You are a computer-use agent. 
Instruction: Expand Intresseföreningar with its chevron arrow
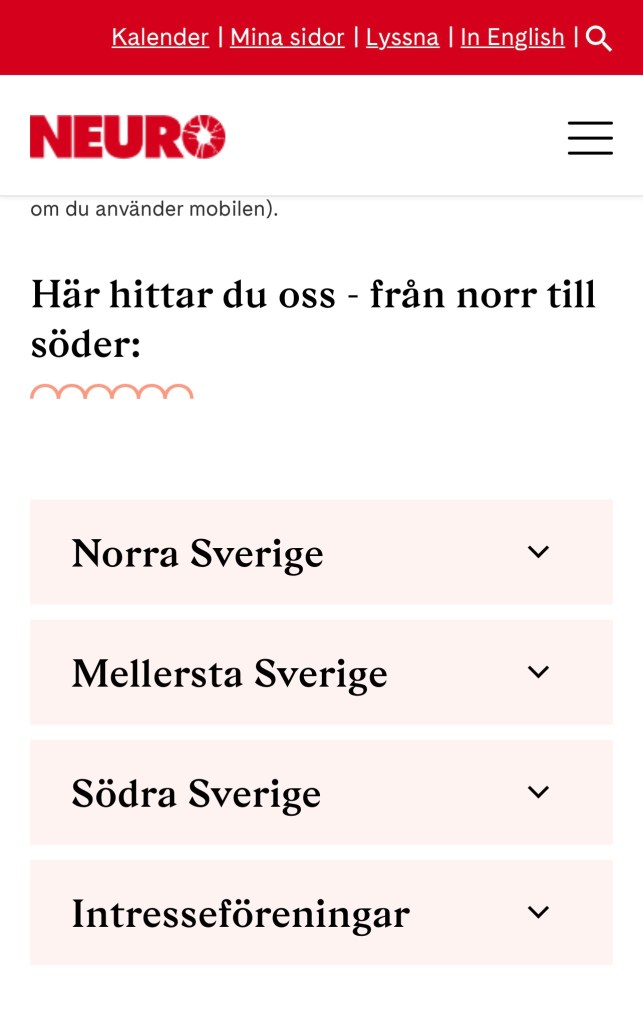click(x=538, y=912)
